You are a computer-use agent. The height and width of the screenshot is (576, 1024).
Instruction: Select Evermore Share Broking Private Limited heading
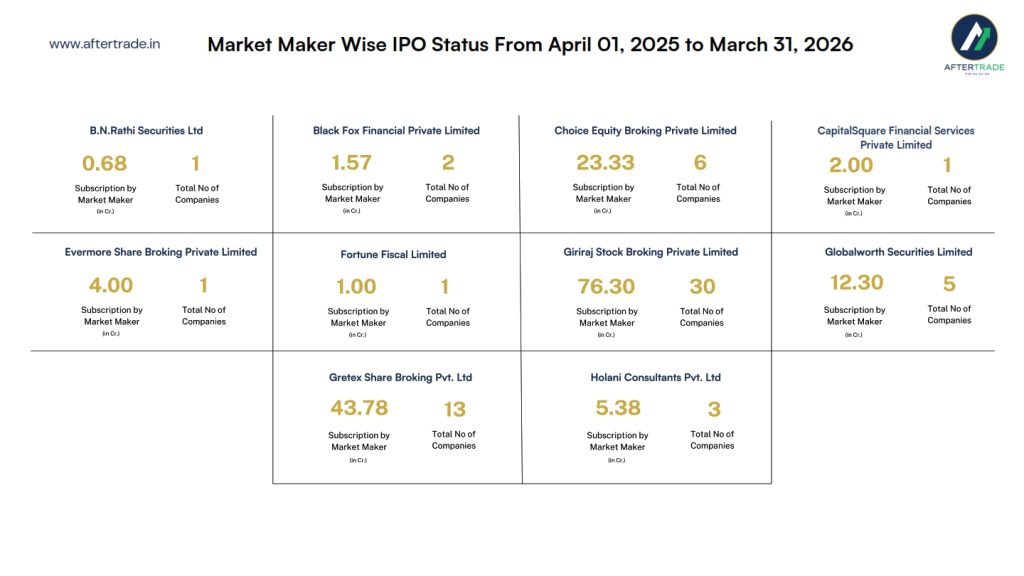(161, 252)
